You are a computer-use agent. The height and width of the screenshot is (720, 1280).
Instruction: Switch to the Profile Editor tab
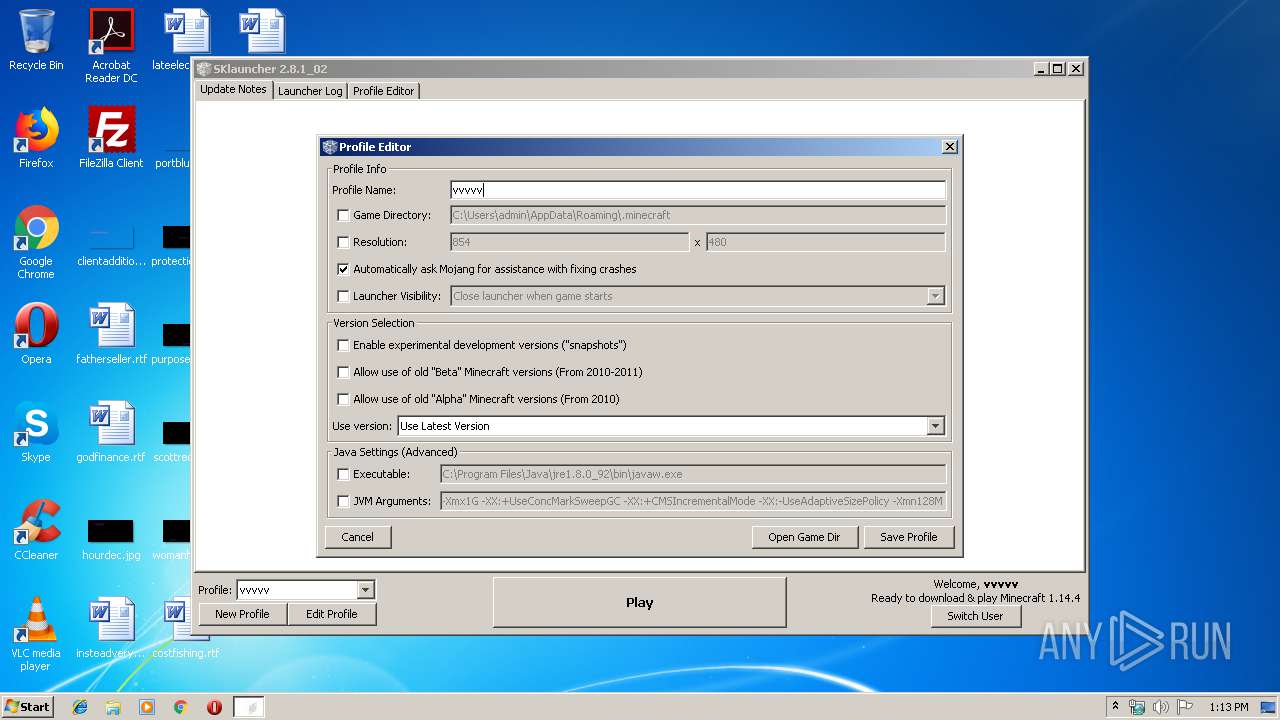383,91
